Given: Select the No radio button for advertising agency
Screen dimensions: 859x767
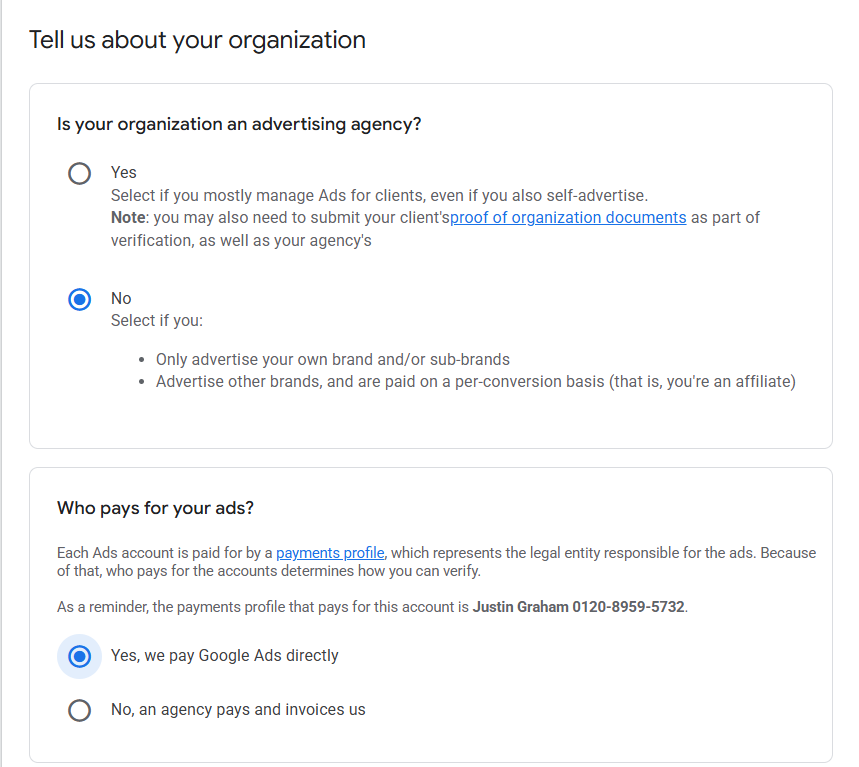Looking at the screenshot, I should tap(79, 299).
